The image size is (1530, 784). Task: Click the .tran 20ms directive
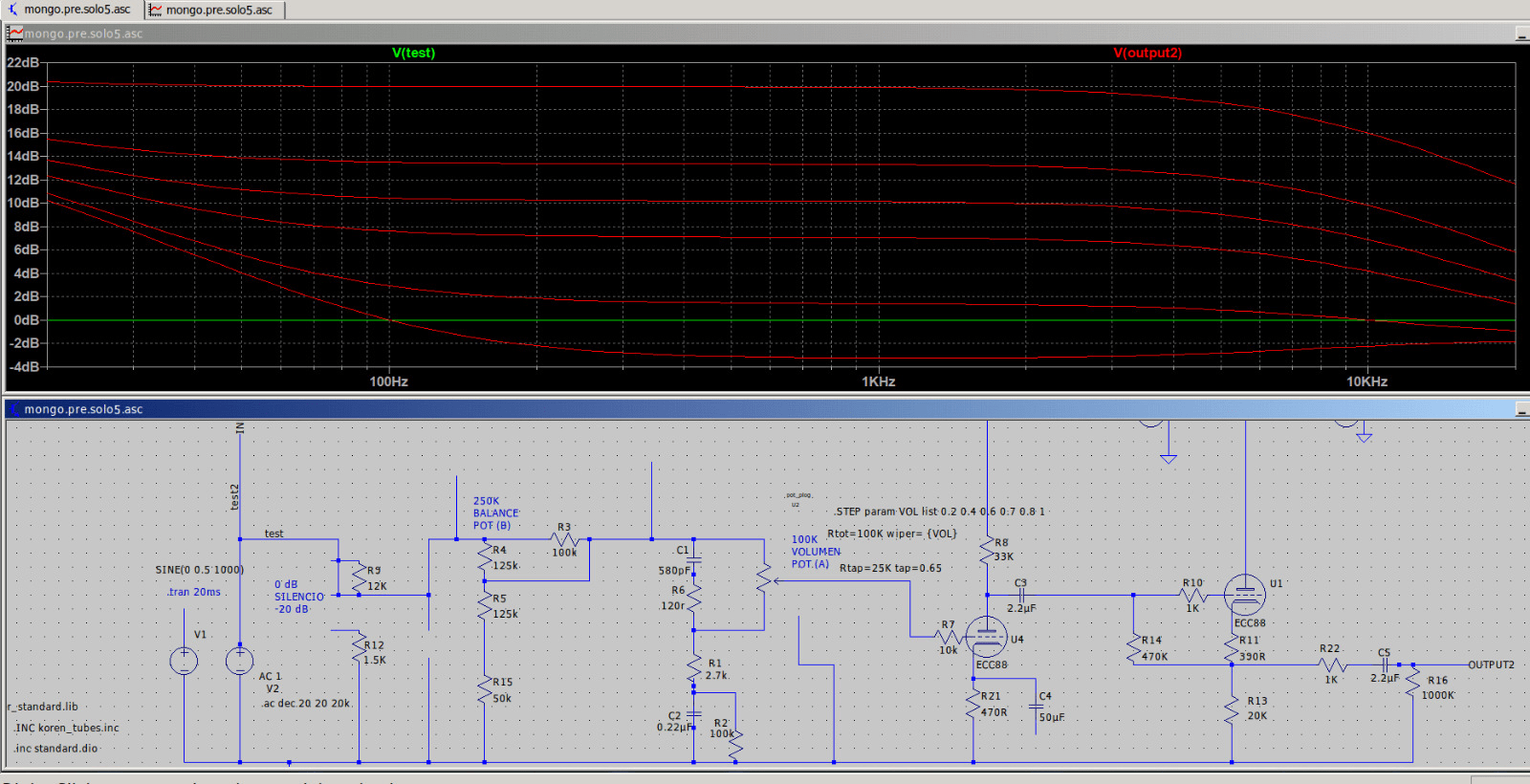tap(194, 592)
